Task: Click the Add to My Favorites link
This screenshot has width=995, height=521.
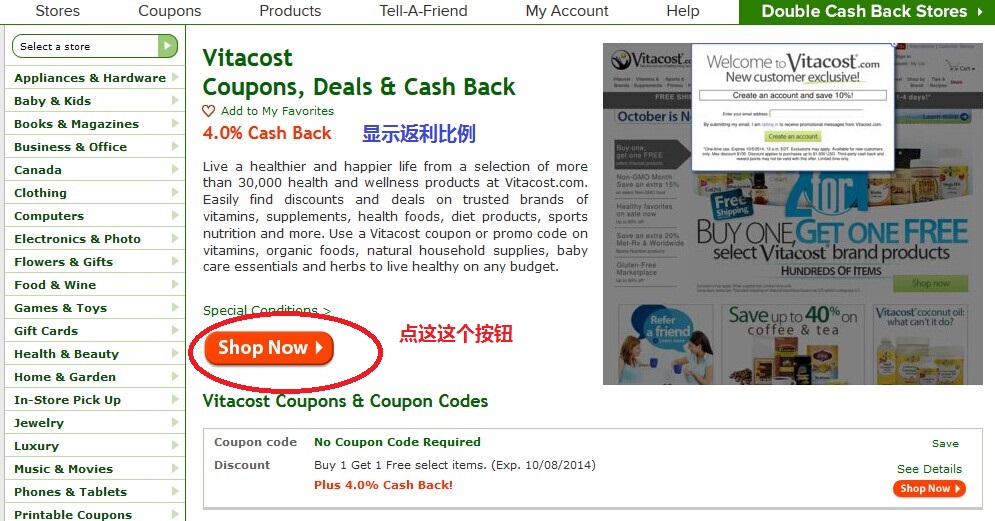Action: [277, 111]
